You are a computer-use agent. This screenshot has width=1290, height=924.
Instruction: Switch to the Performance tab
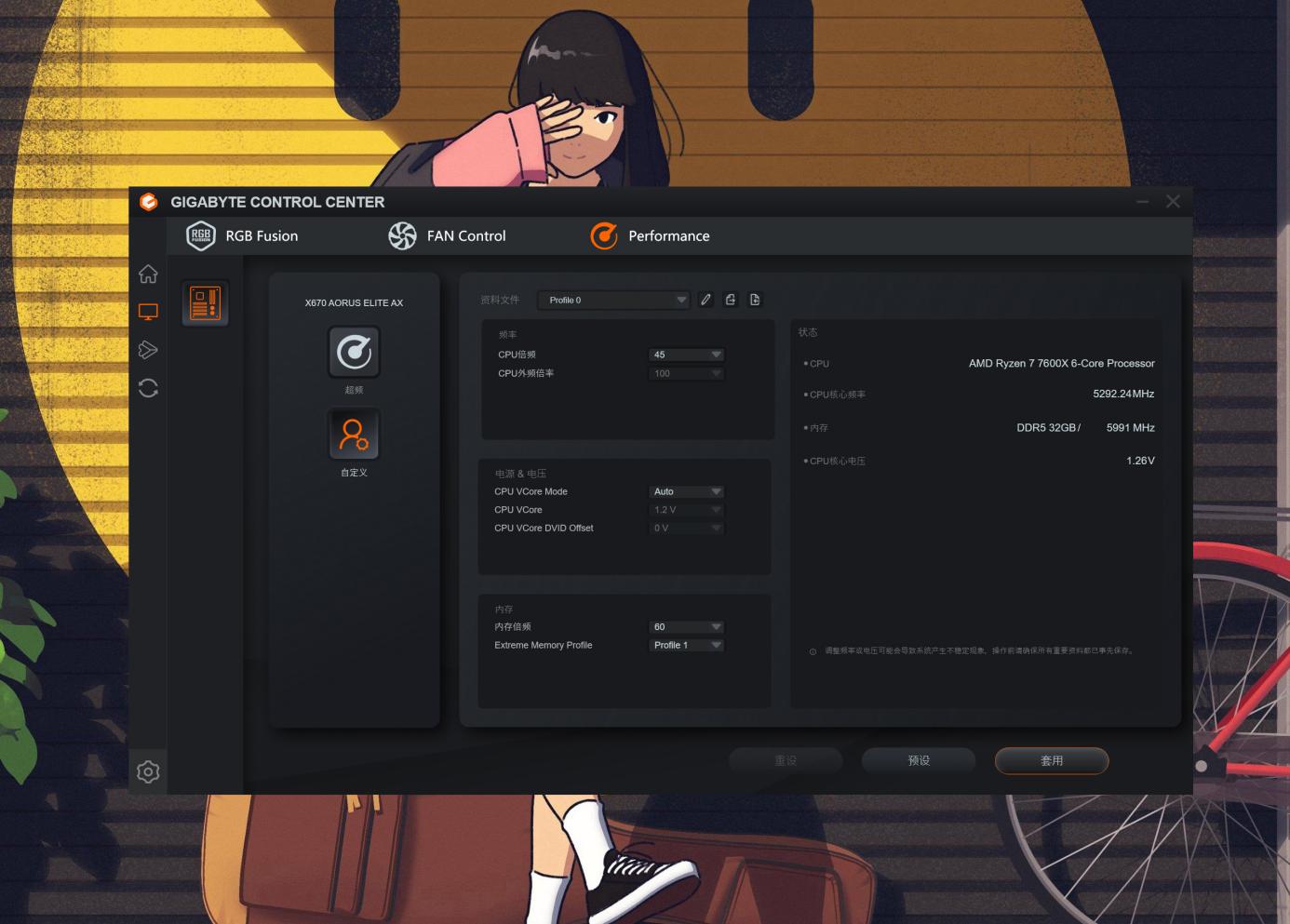(x=650, y=236)
